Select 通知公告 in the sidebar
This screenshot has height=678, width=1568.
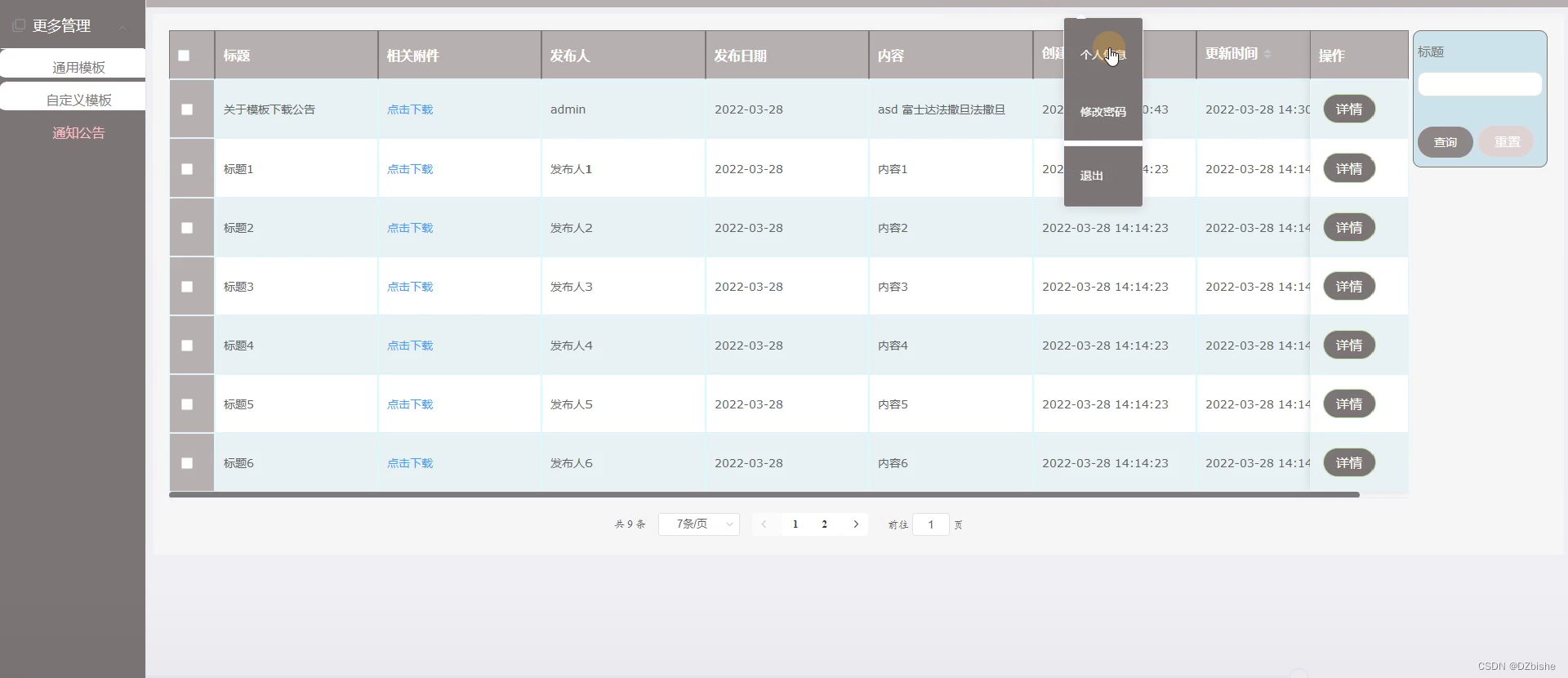point(78,132)
